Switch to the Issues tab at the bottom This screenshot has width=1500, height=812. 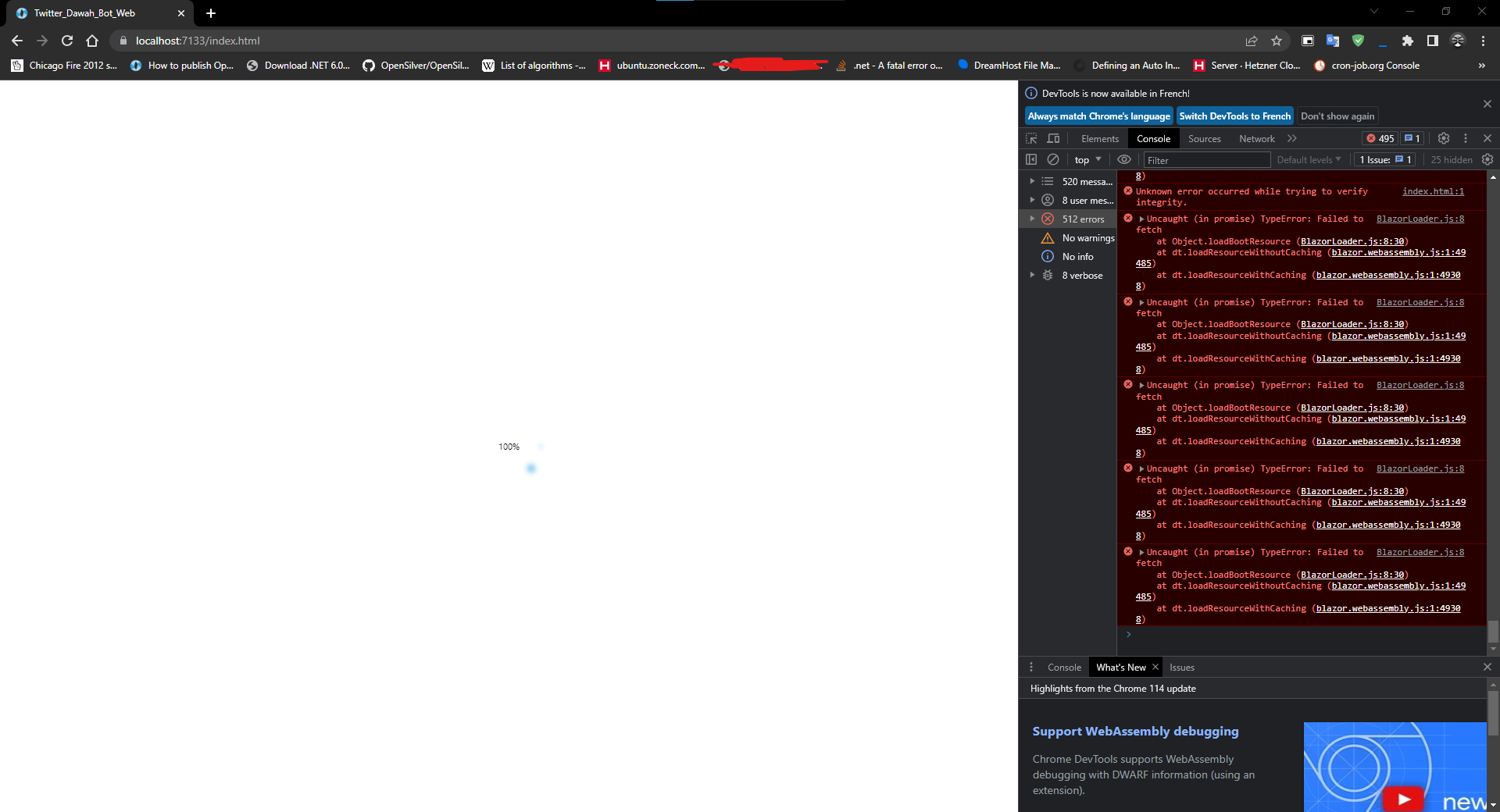point(1181,668)
